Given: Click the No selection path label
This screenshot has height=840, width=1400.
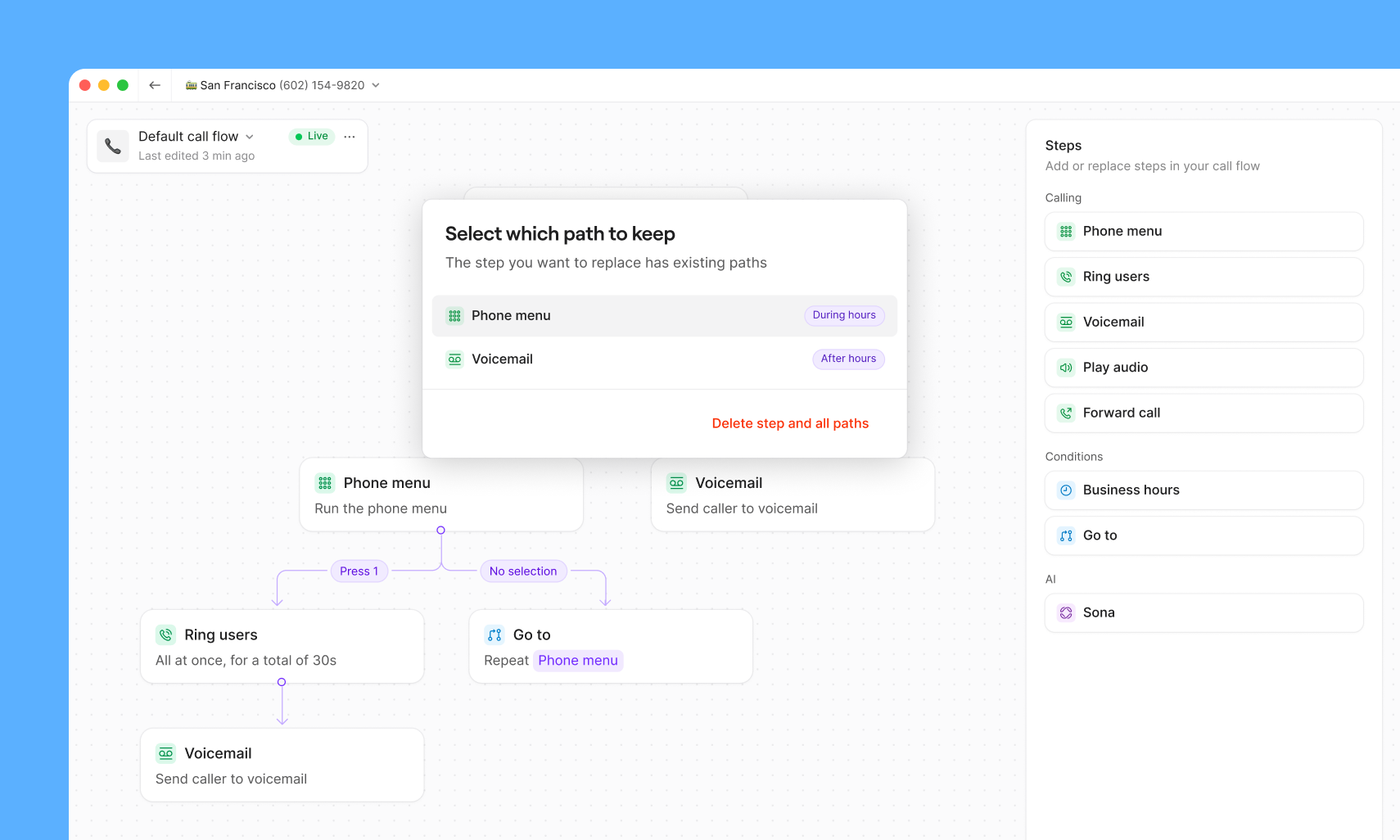Looking at the screenshot, I should click(523, 571).
